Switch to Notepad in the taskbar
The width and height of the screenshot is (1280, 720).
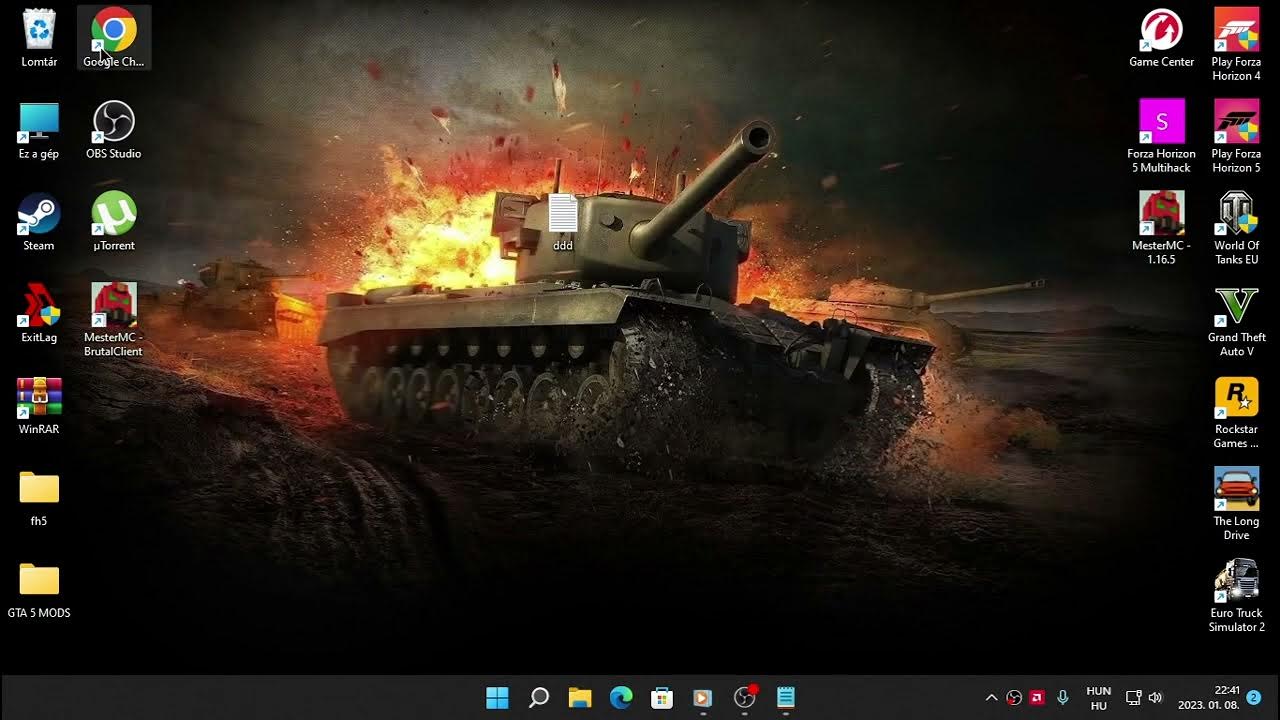pos(786,698)
